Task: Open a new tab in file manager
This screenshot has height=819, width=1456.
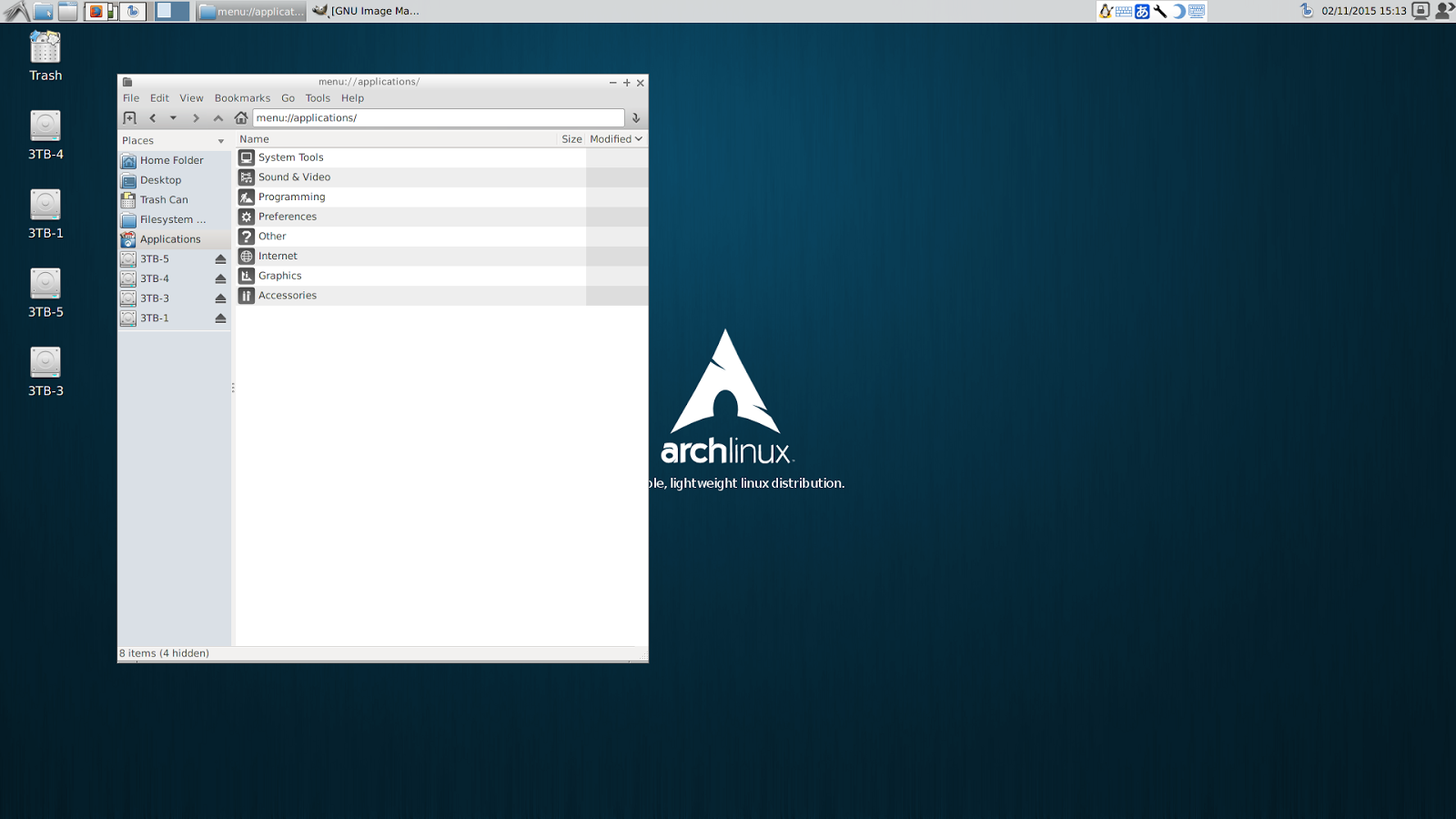Action: point(129,117)
